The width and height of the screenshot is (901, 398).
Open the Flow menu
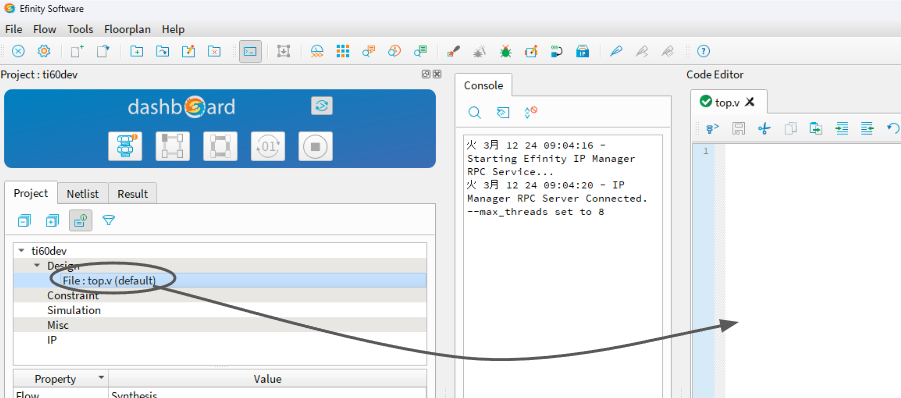pyautogui.click(x=45, y=29)
